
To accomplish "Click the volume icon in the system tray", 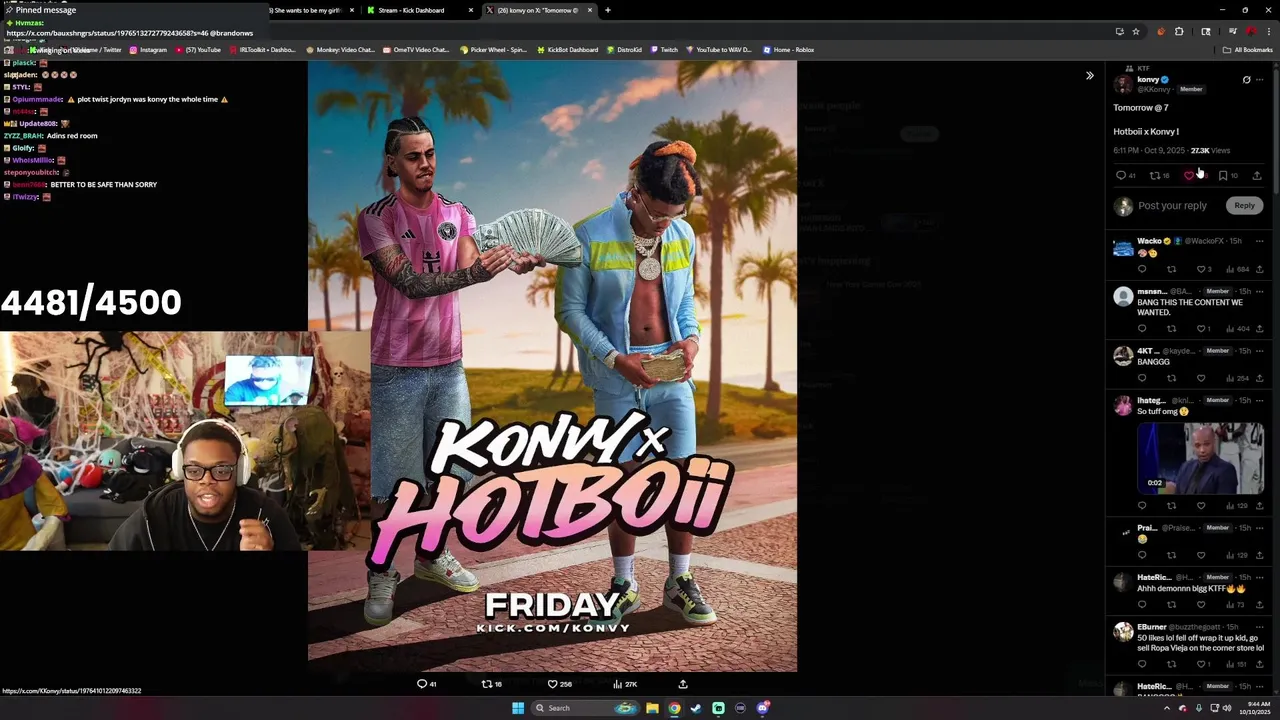I will click(x=1227, y=708).
